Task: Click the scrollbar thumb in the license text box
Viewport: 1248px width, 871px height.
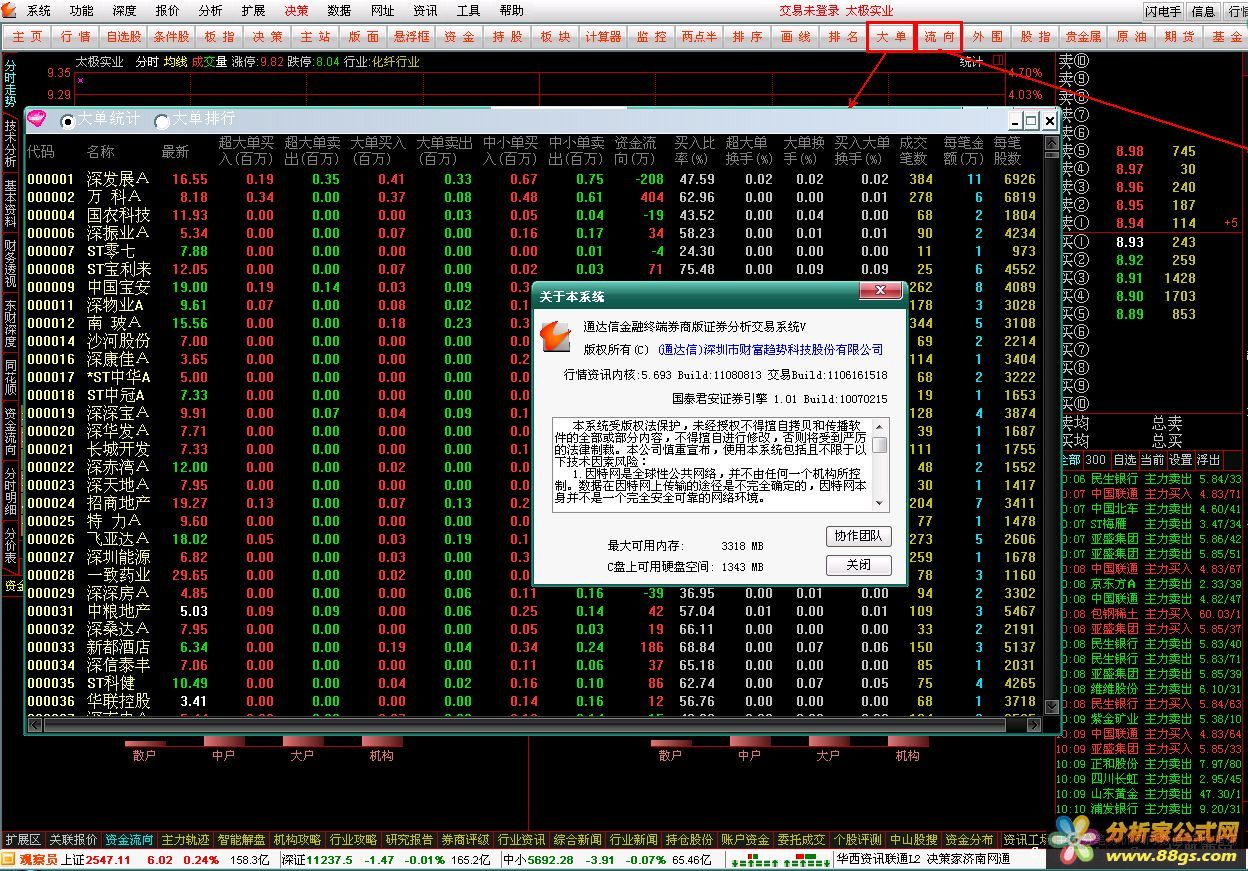Action: click(880, 446)
